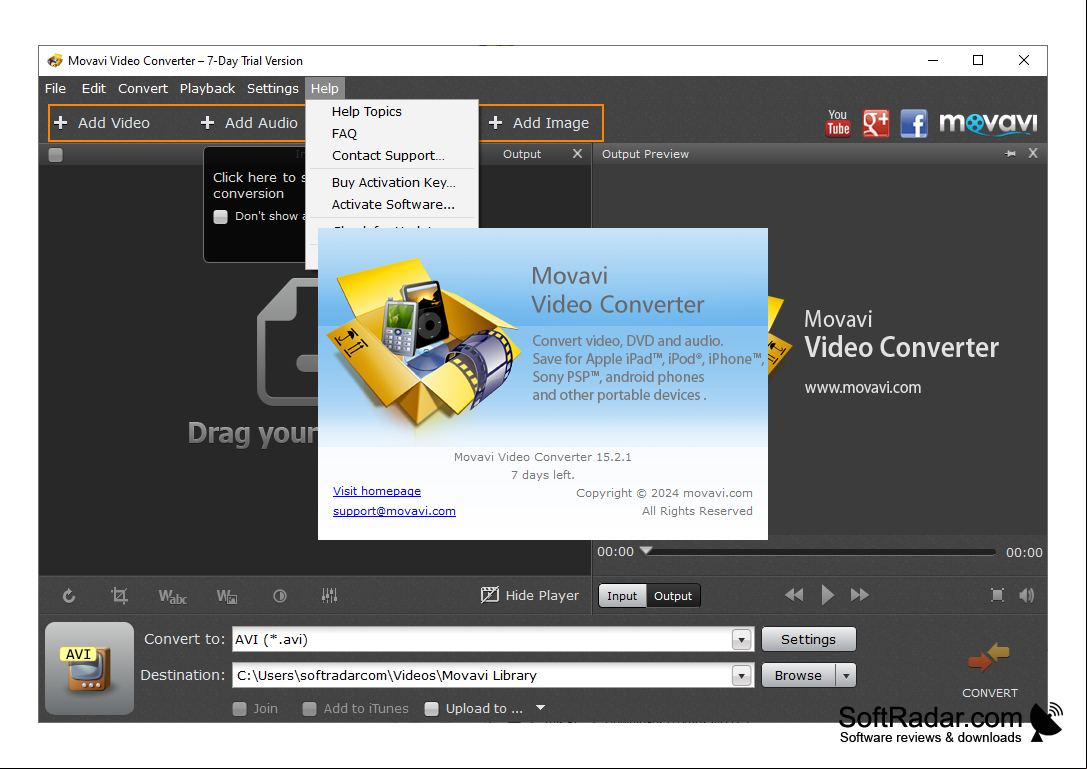This screenshot has width=1087, height=769.
Task: Open the Settings menu
Action: [272, 88]
